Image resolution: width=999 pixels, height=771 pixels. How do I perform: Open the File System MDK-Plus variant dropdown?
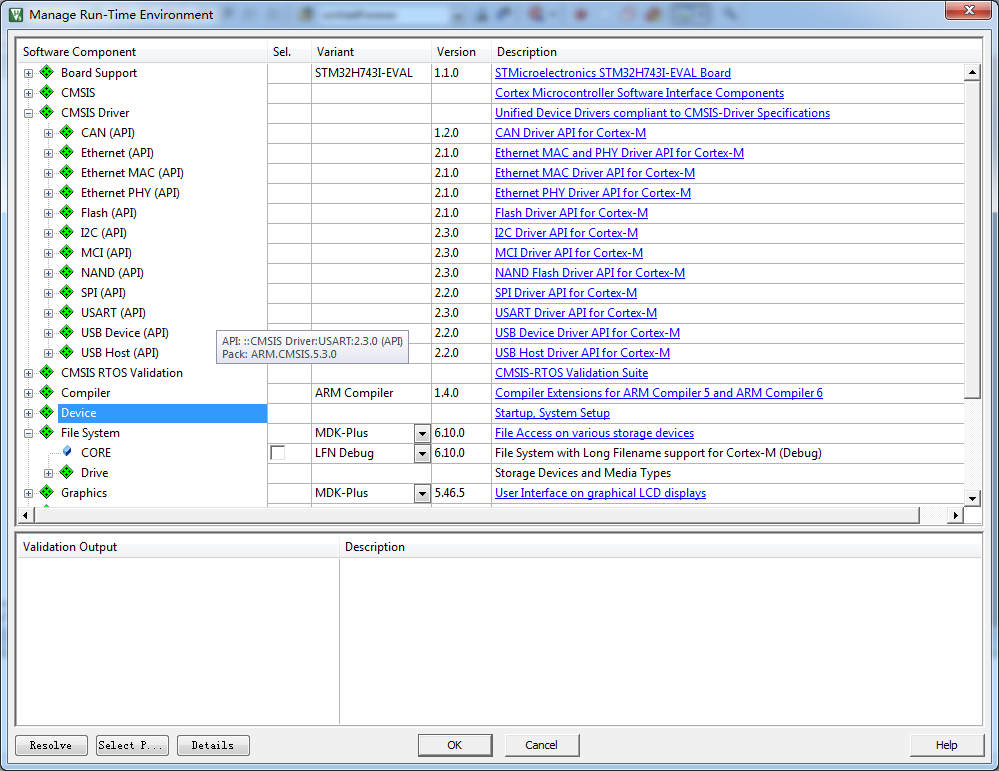pyautogui.click(x=422, y=433)
